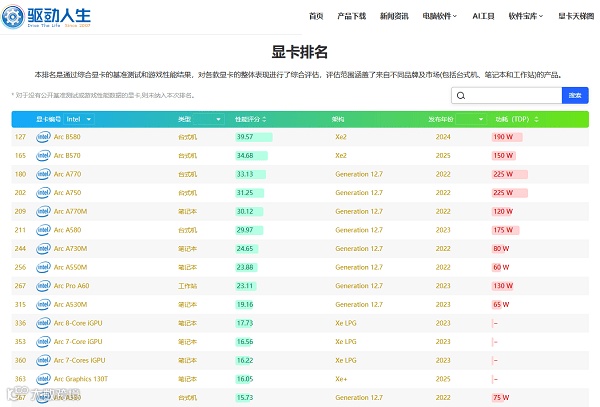Screen dimensions: 600x407
Task: Click Intel logo in Arc A730M row
Action: 43,249
